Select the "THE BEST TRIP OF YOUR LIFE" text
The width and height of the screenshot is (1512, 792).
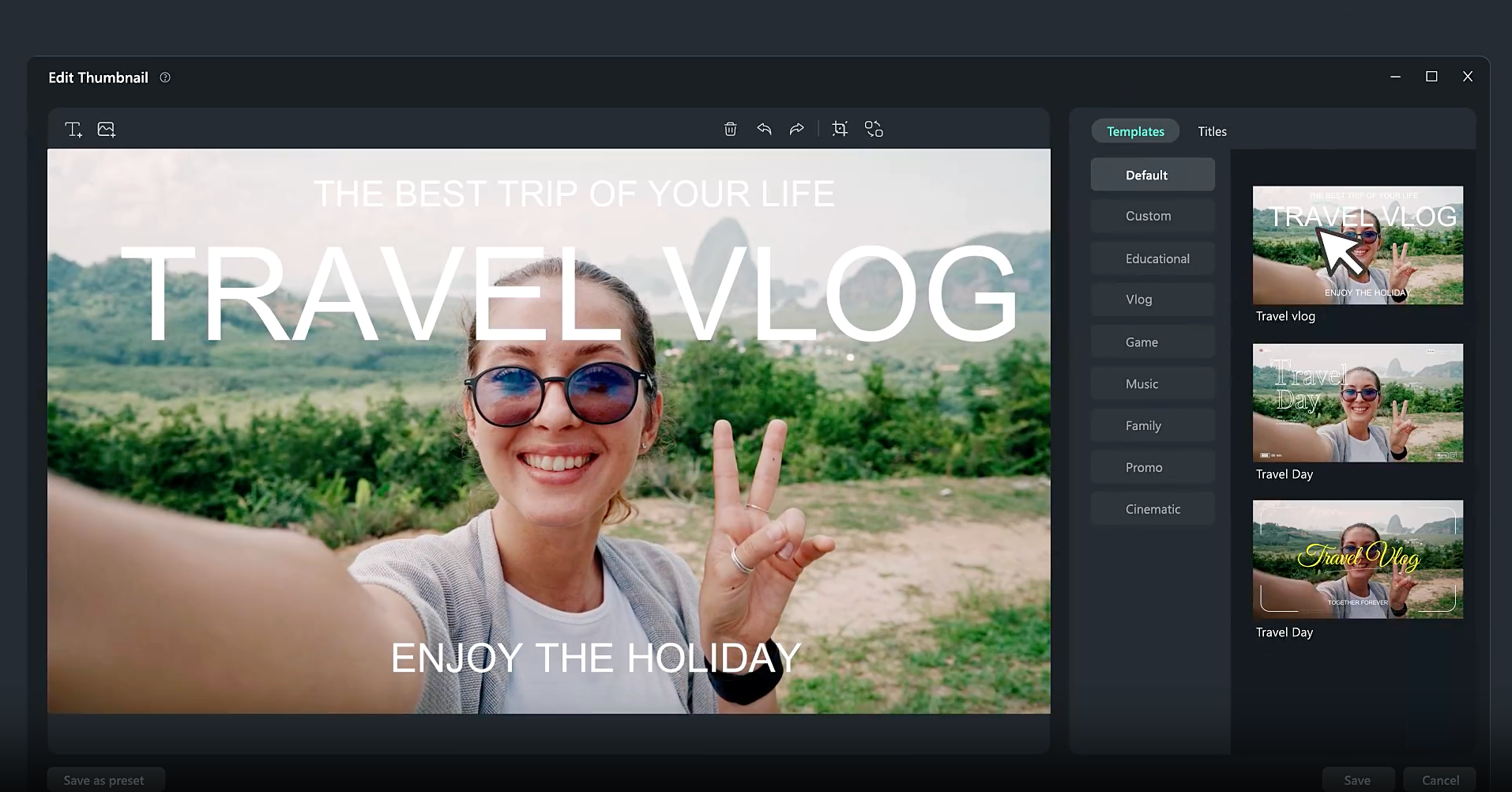574,194
